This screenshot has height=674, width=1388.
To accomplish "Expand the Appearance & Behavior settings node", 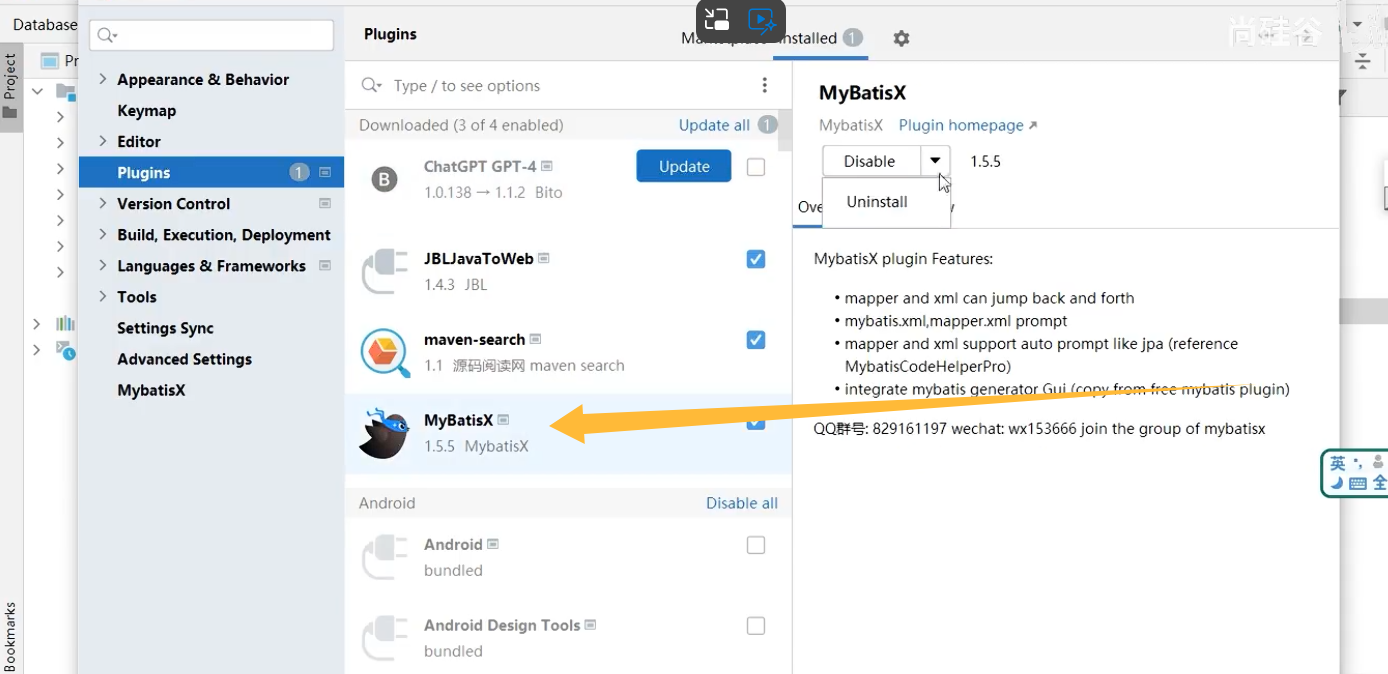I will [x=102, y=79].
